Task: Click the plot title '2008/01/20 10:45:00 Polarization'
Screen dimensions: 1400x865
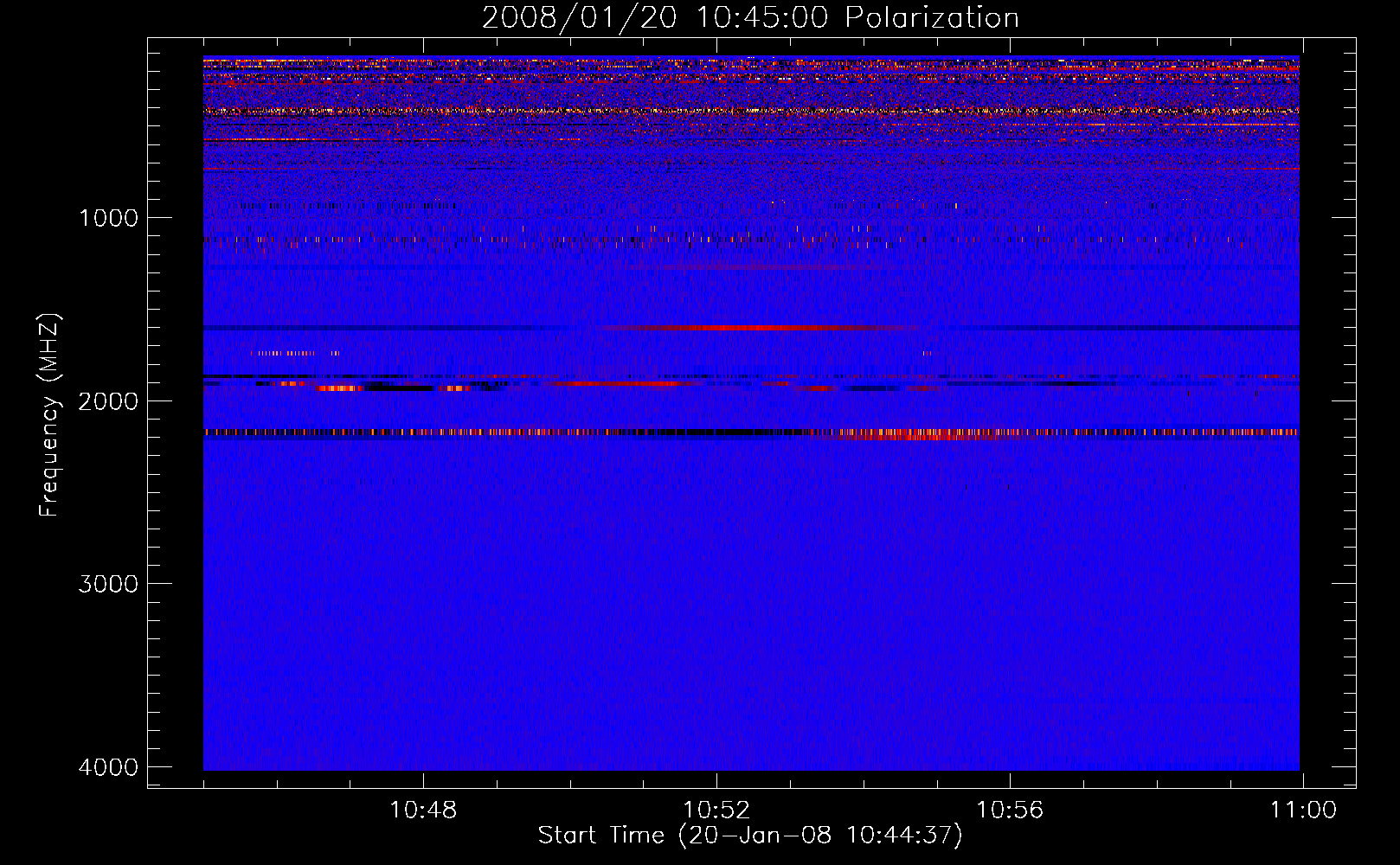Action: point(750,18)
